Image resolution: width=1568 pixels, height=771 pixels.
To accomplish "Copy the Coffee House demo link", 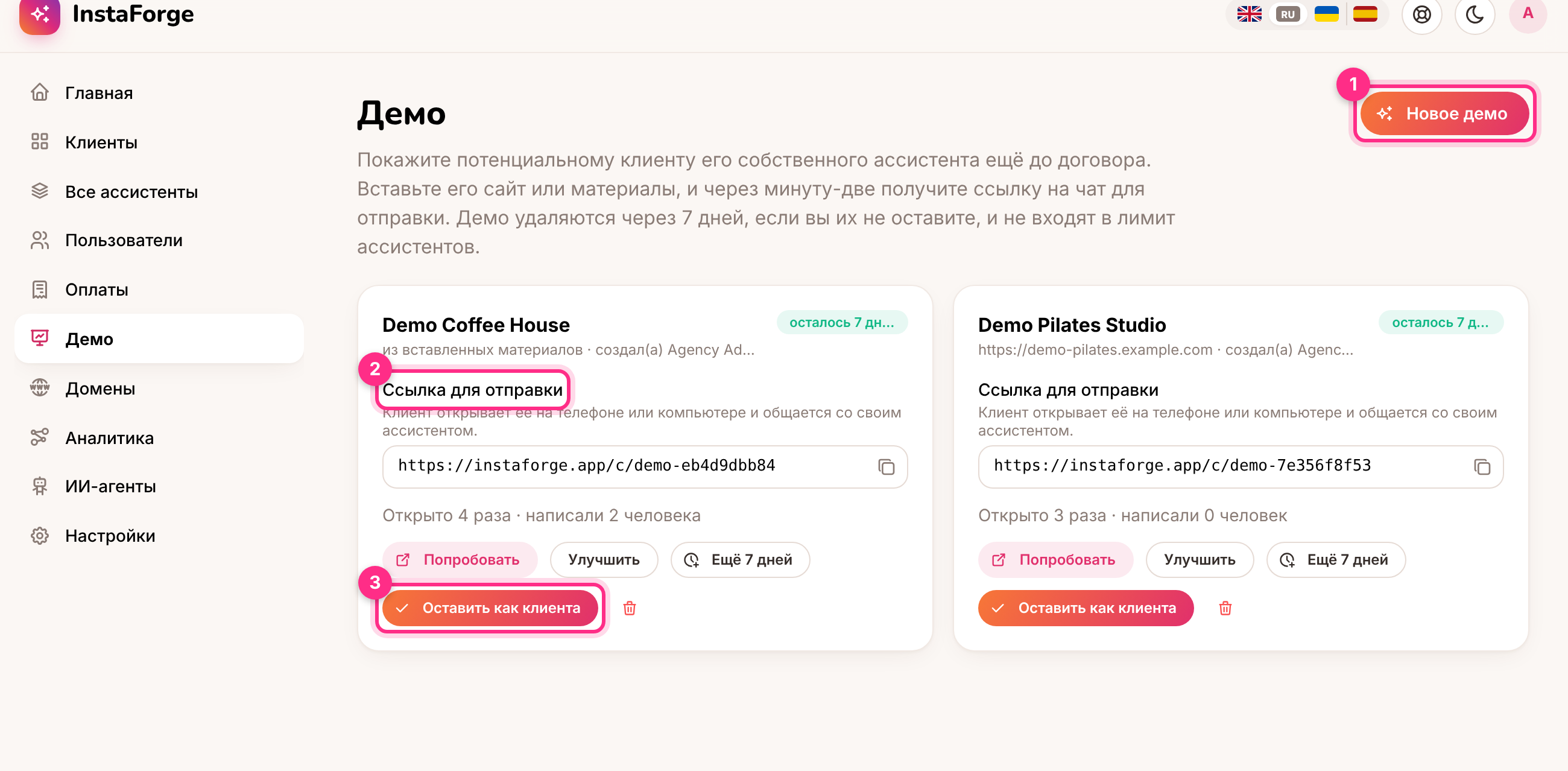I will point(886,466).
